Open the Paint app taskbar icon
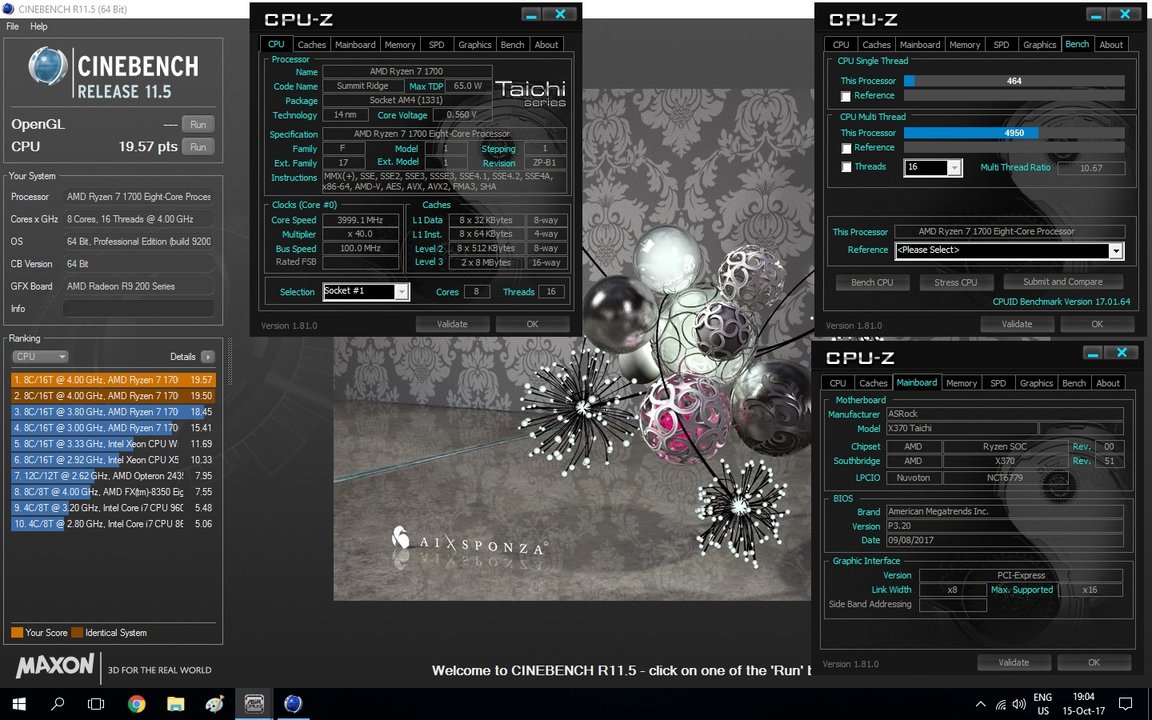1152x720 pixels. point(215,704)
